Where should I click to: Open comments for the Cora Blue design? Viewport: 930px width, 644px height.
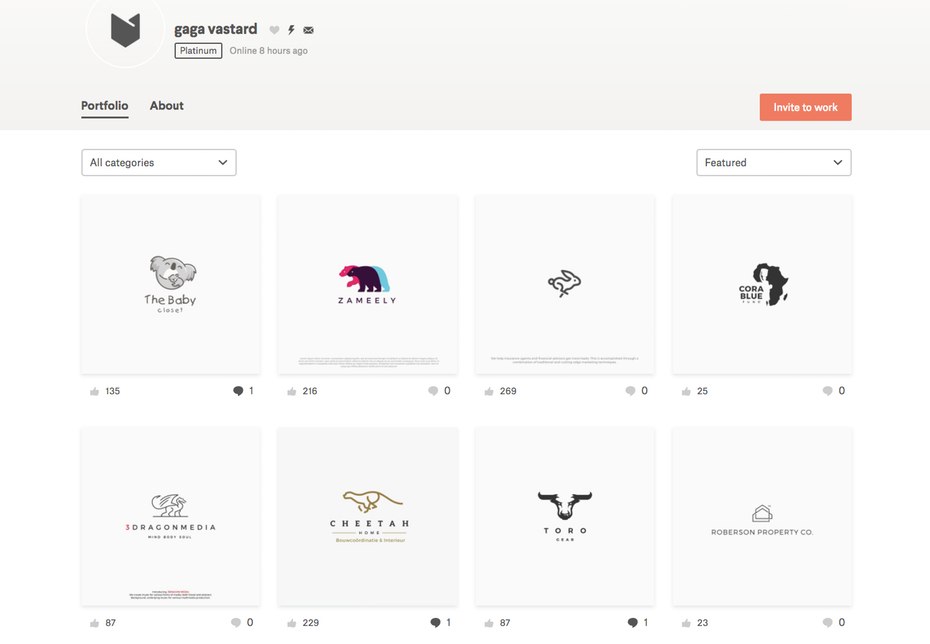(827, 391)
